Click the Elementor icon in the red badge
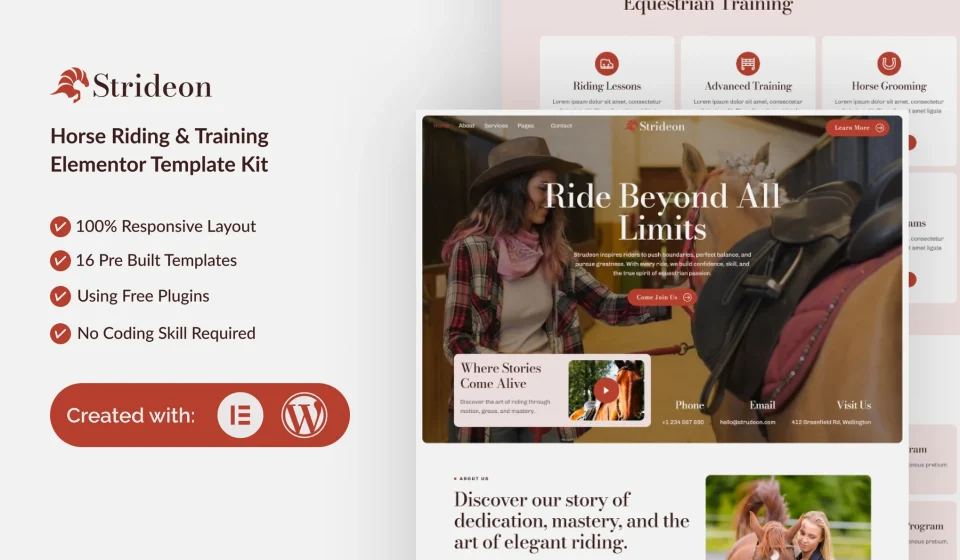The width and height of the screenshot is (960, 560). 240,415
